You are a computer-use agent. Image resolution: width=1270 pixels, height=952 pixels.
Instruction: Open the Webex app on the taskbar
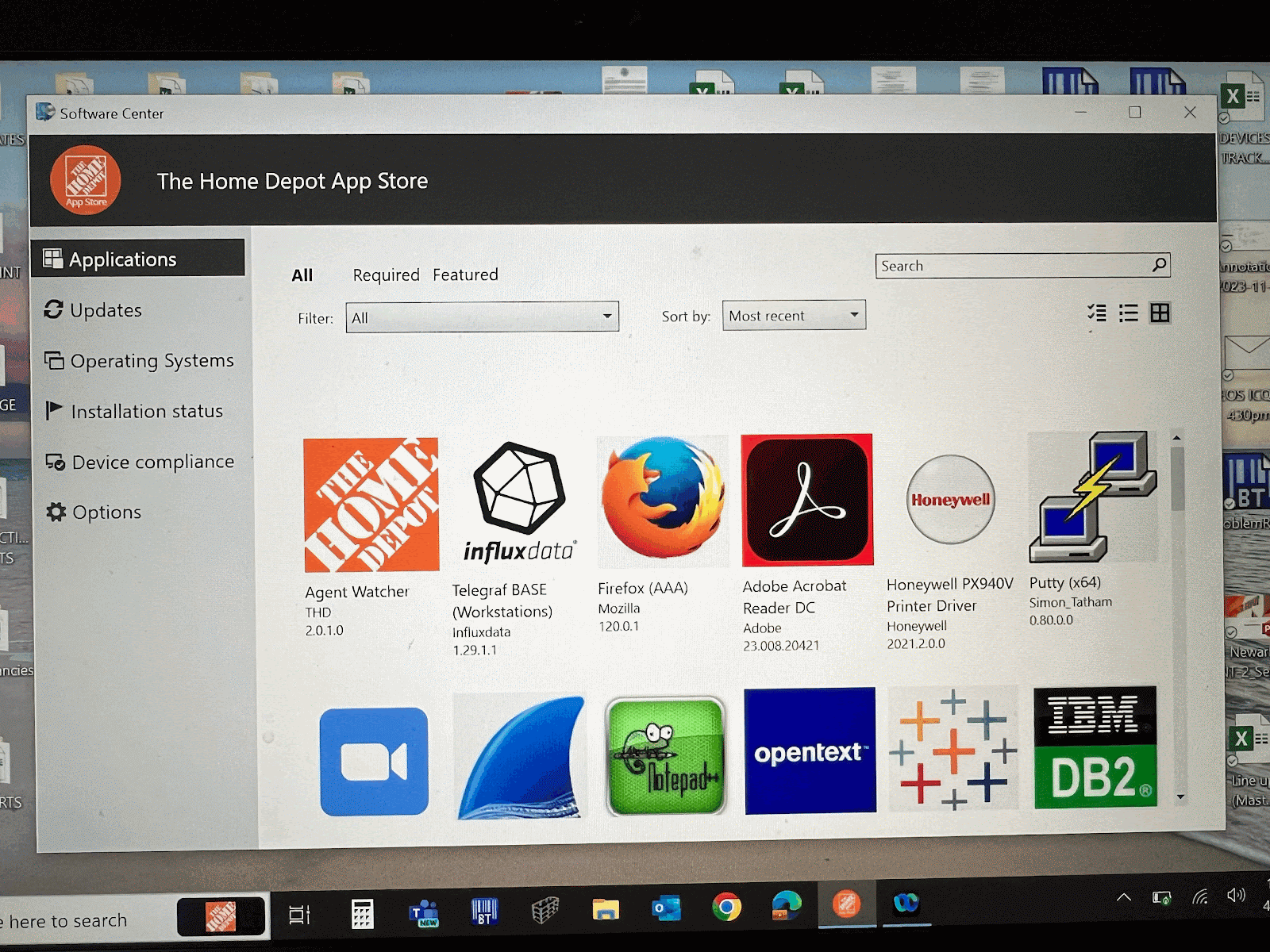(906, 903)
